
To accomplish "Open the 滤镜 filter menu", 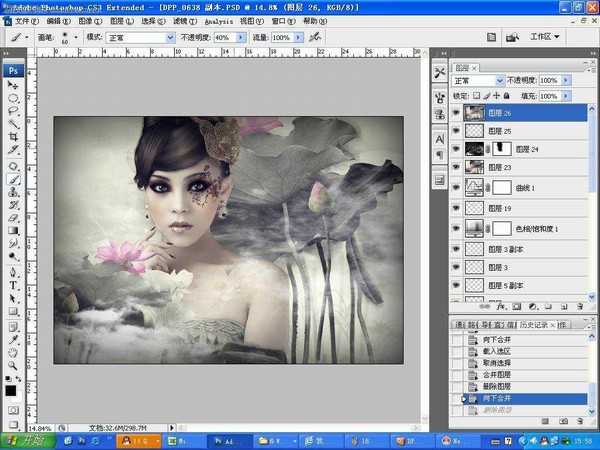I will coord(183,20).
